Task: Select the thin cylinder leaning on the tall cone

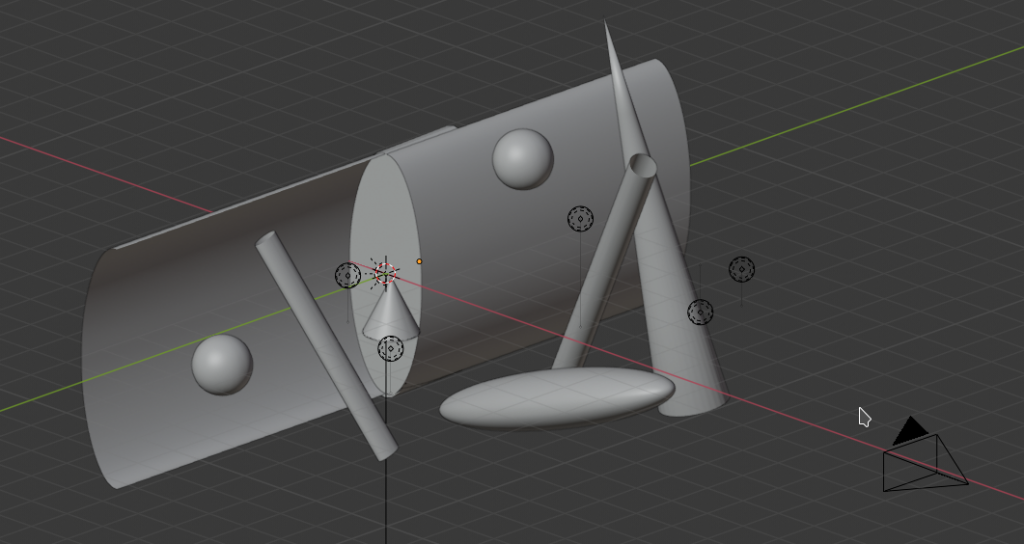Action: (x=604, y=261)
